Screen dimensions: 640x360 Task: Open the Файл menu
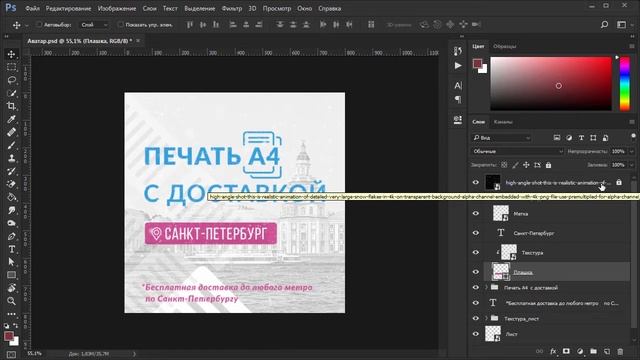[32, 8]
